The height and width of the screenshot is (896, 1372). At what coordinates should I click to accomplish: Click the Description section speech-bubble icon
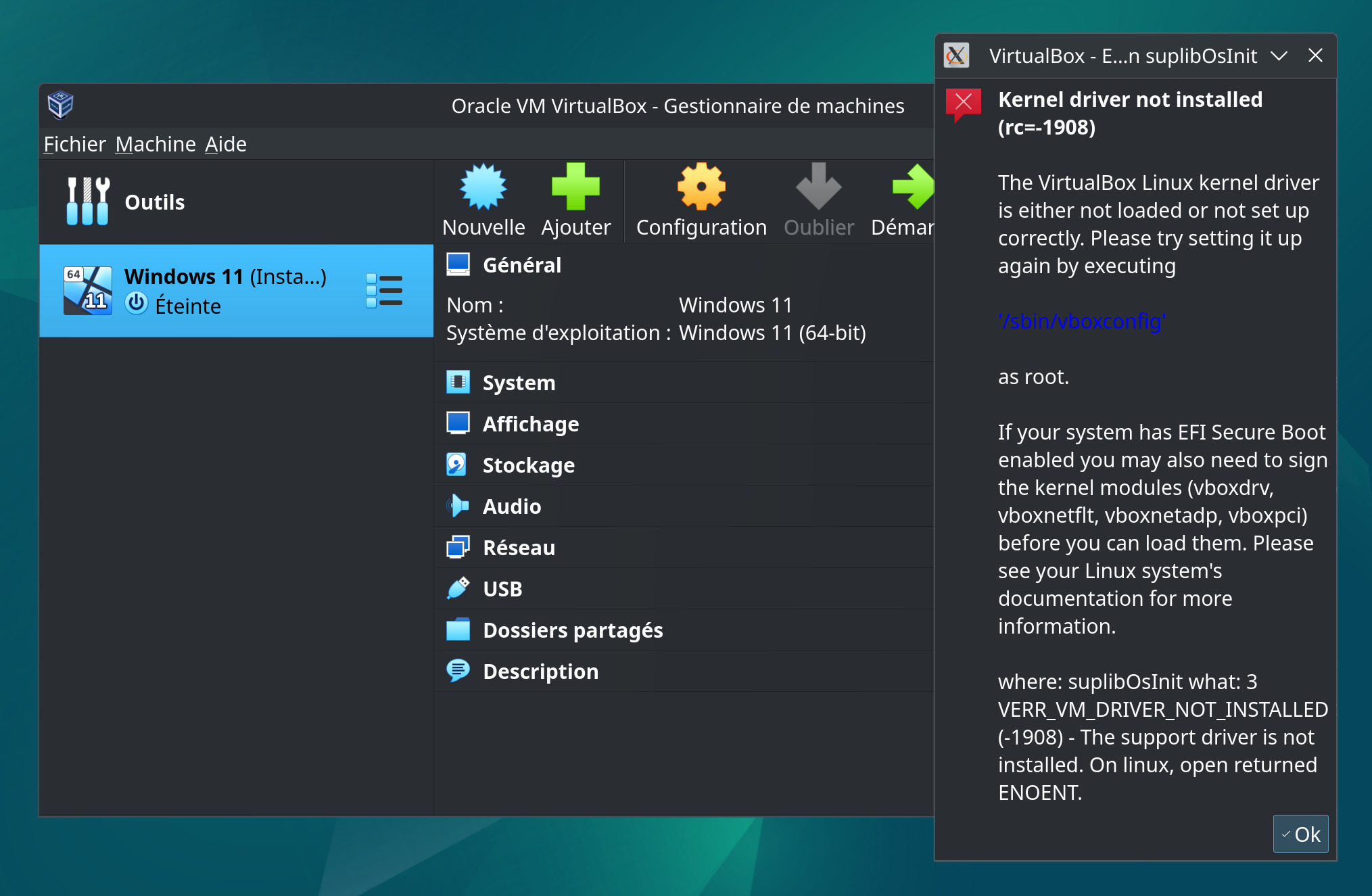(458, 671)
